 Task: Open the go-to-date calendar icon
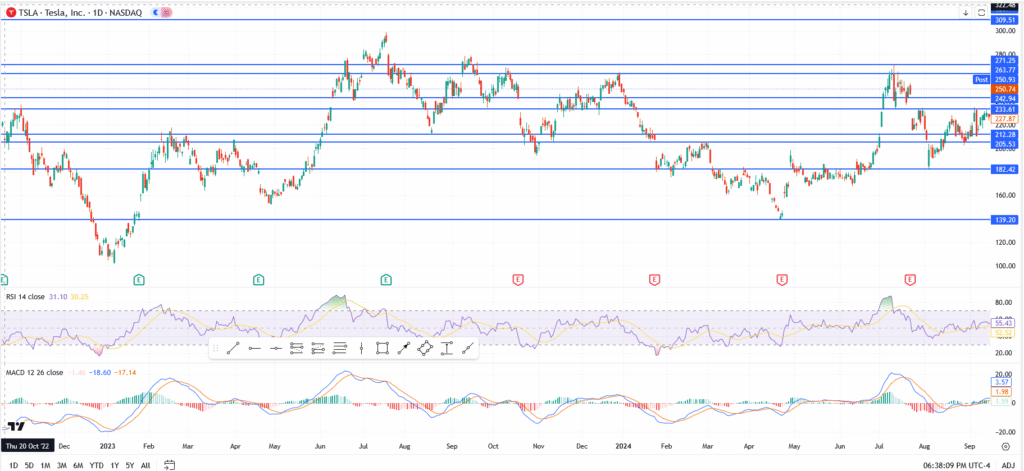point(171,464)
